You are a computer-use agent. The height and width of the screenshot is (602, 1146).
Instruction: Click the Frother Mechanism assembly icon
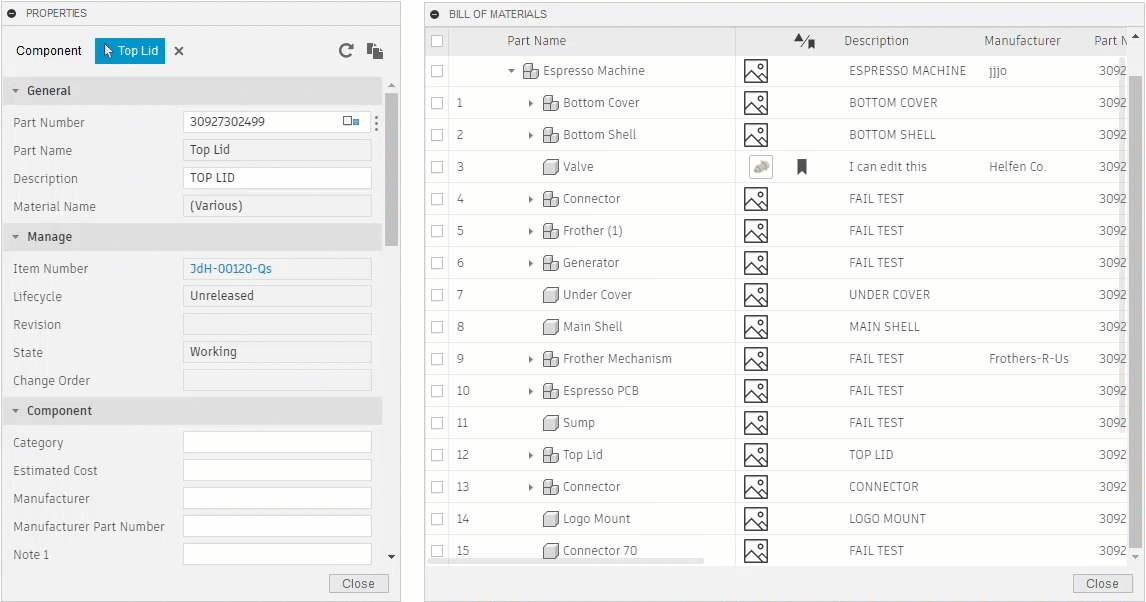(551, 359)
